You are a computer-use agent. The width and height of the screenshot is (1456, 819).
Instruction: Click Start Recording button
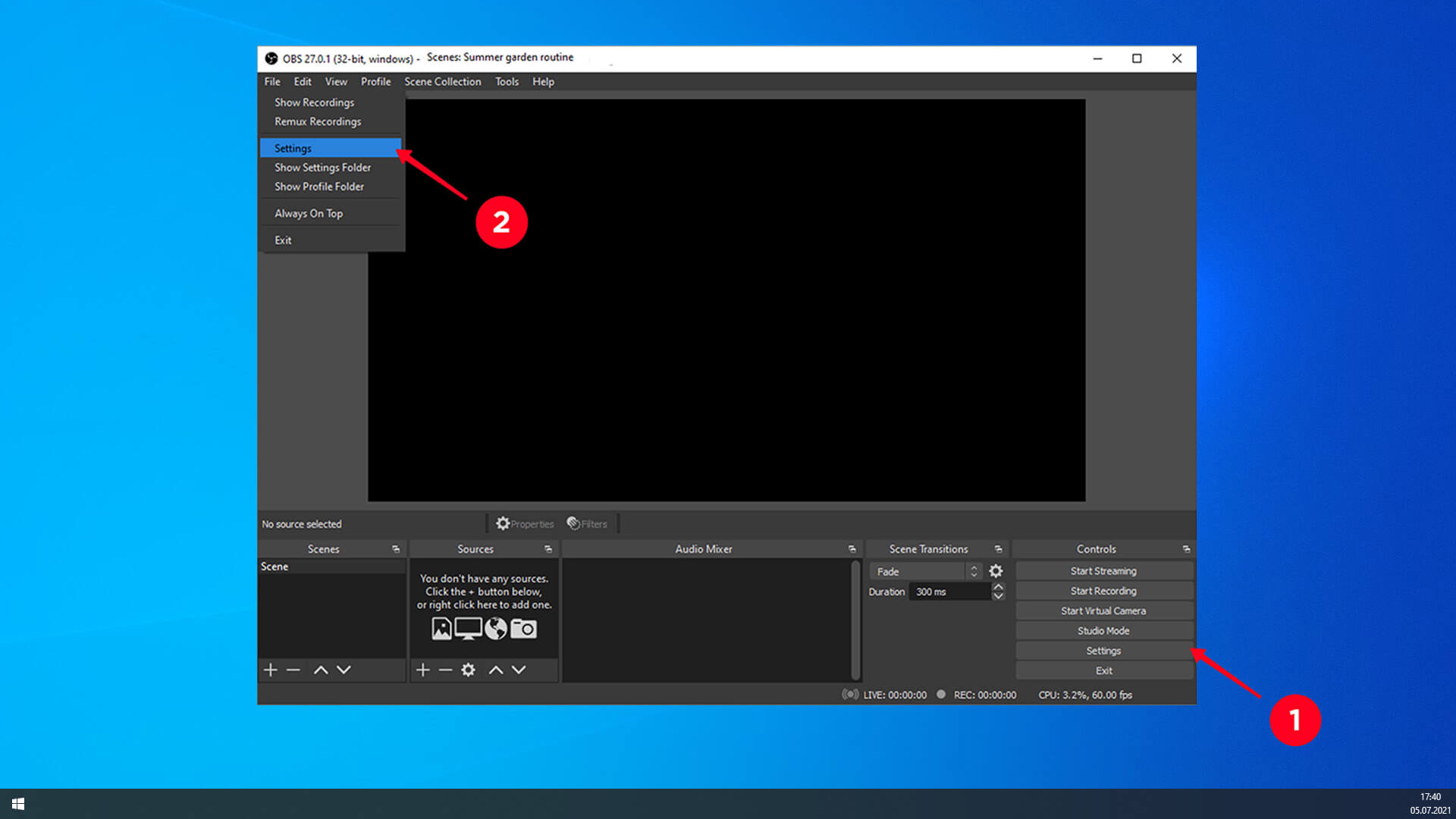[x=1103, y=591]
